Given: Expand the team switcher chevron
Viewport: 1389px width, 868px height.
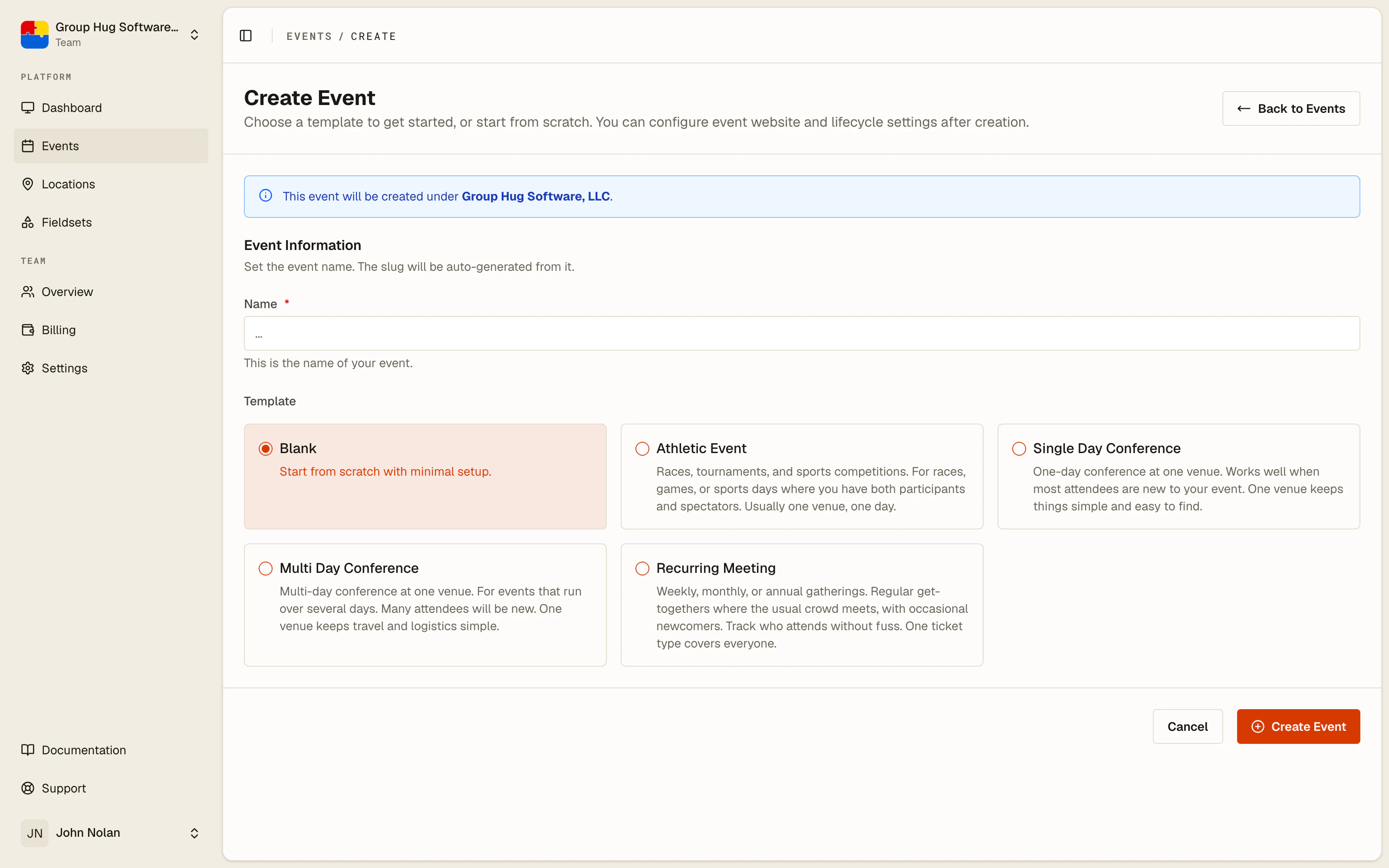Looking at the screenshot, I should (194, 34).
